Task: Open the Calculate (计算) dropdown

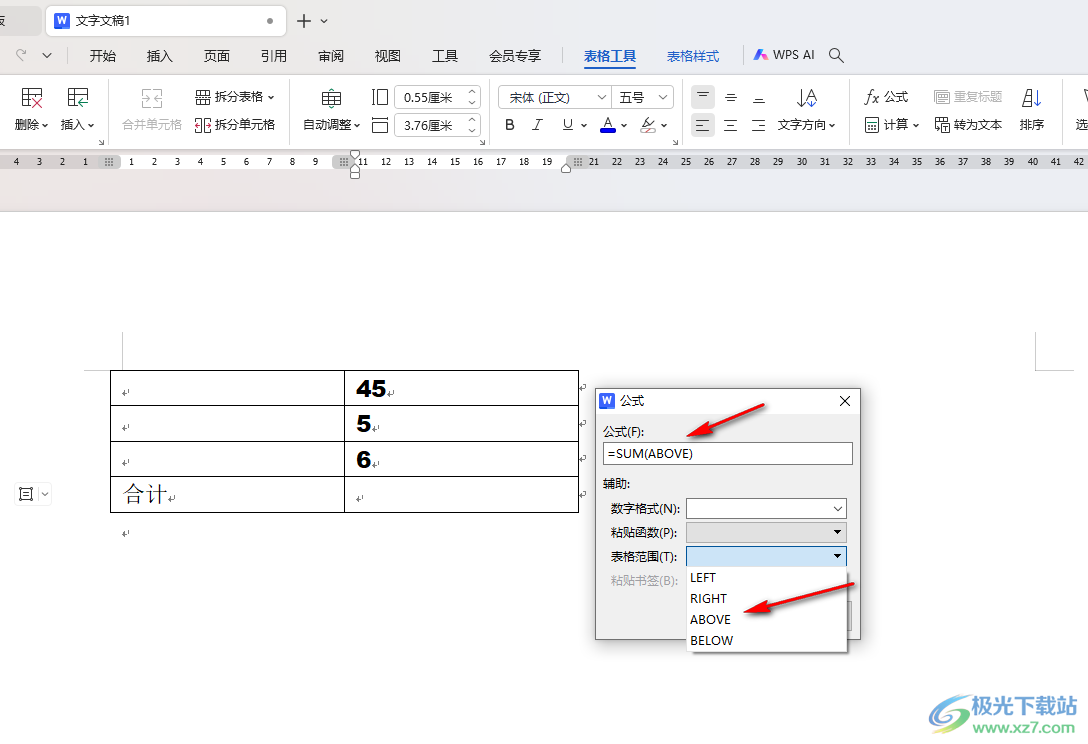Action: (x=892, y=125)
